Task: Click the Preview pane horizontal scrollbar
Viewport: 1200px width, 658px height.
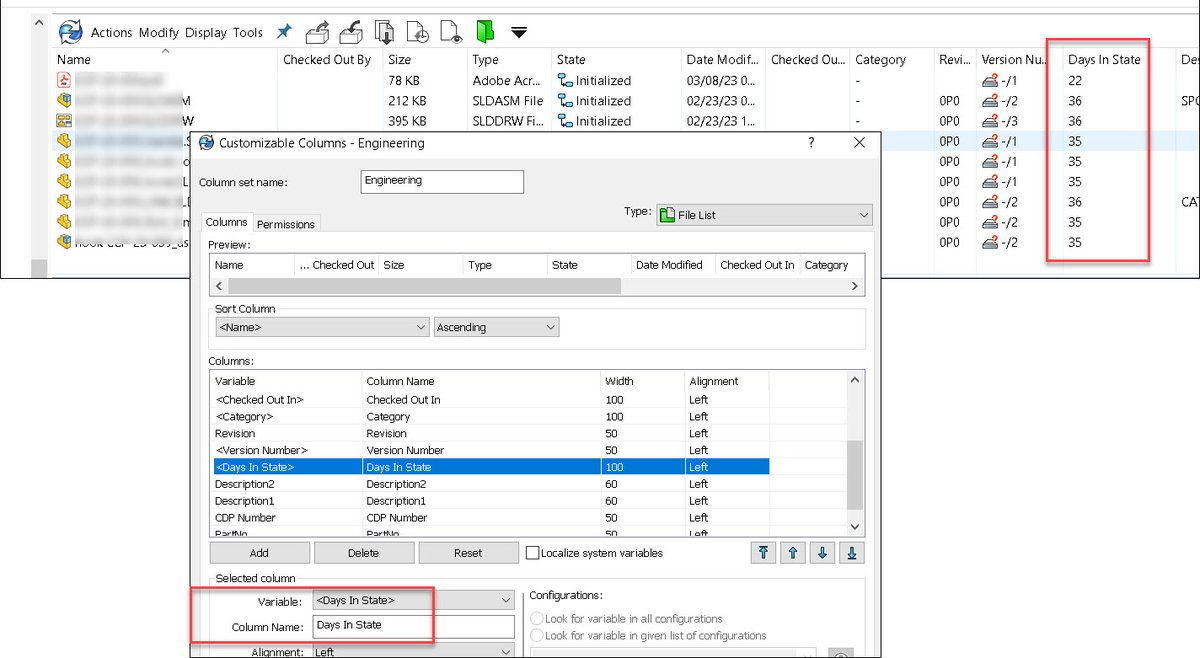Action: [424, 286]
